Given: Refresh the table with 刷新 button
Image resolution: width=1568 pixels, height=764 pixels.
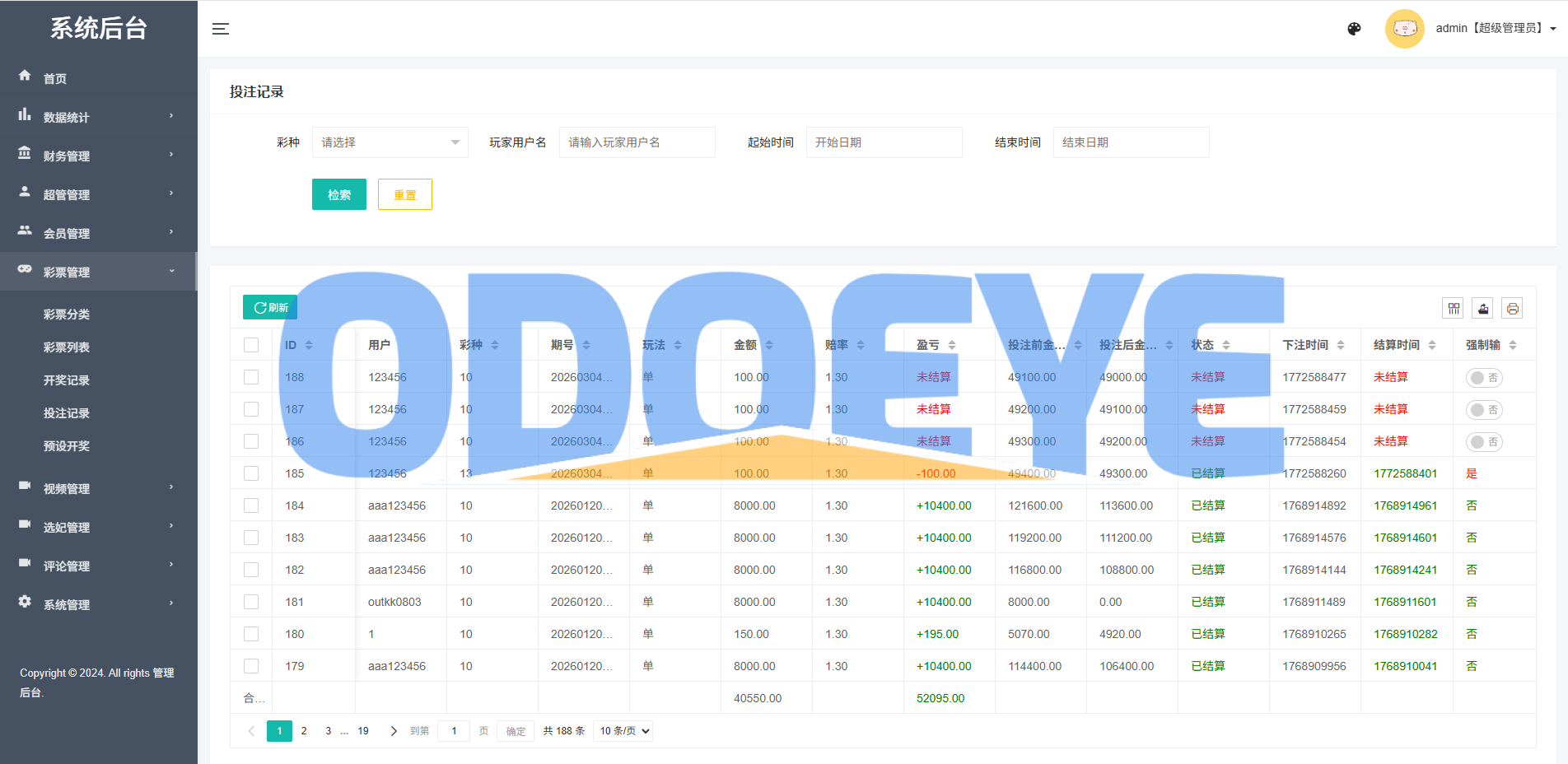Looking at the screenshot, I should click(x=270, y=307).
